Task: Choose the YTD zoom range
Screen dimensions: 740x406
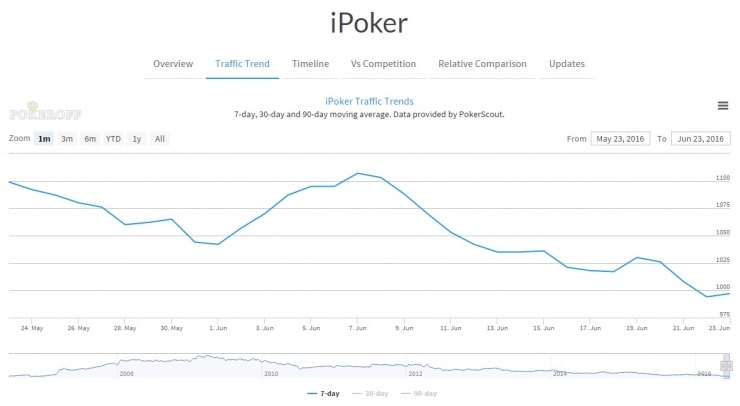Action: (x=113, y=139)
